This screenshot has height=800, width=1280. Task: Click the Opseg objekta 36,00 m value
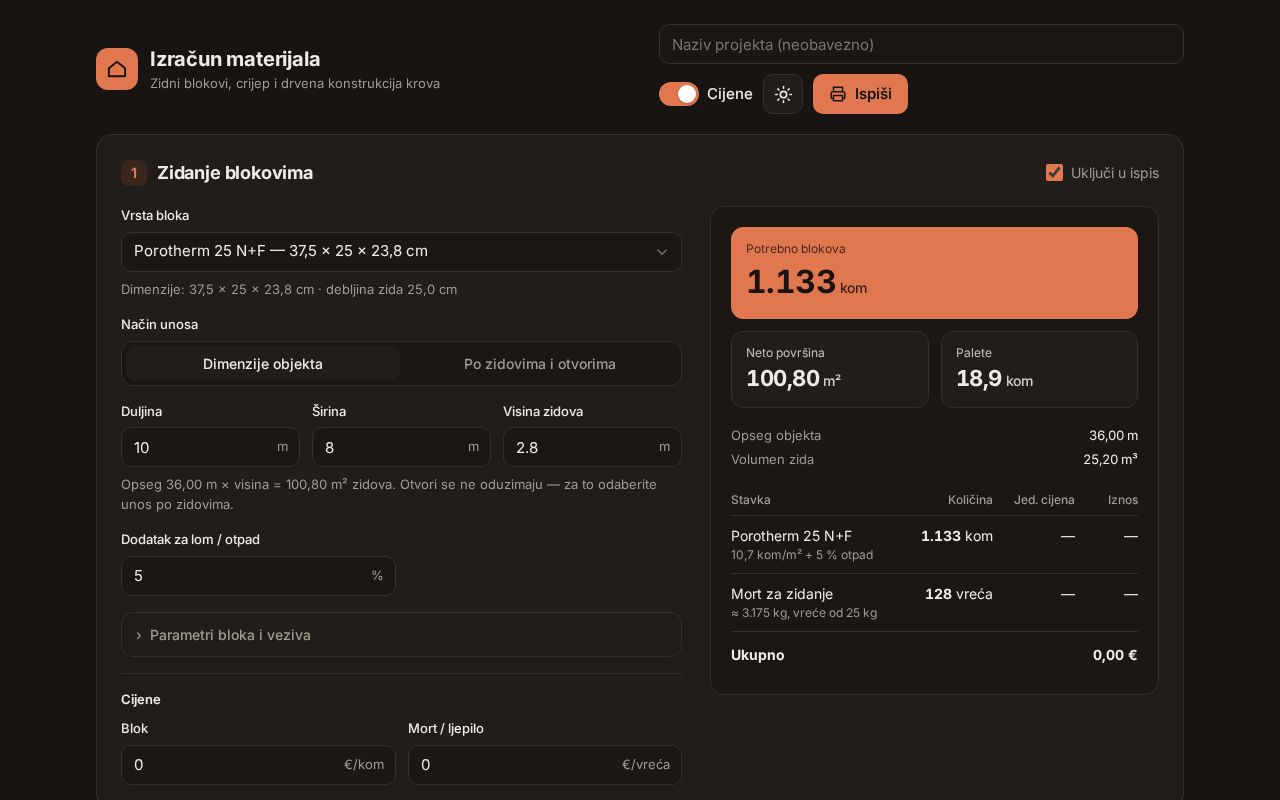coord(1113,435)
